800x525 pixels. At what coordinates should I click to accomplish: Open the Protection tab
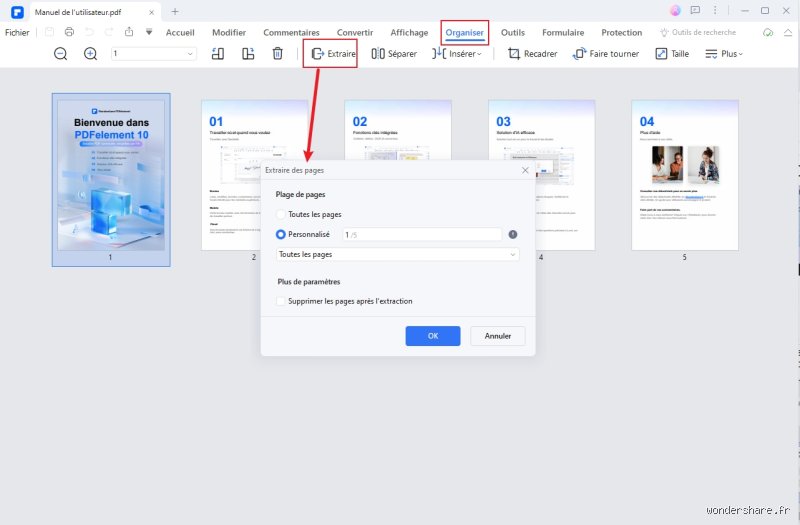[x=621, y=32]
